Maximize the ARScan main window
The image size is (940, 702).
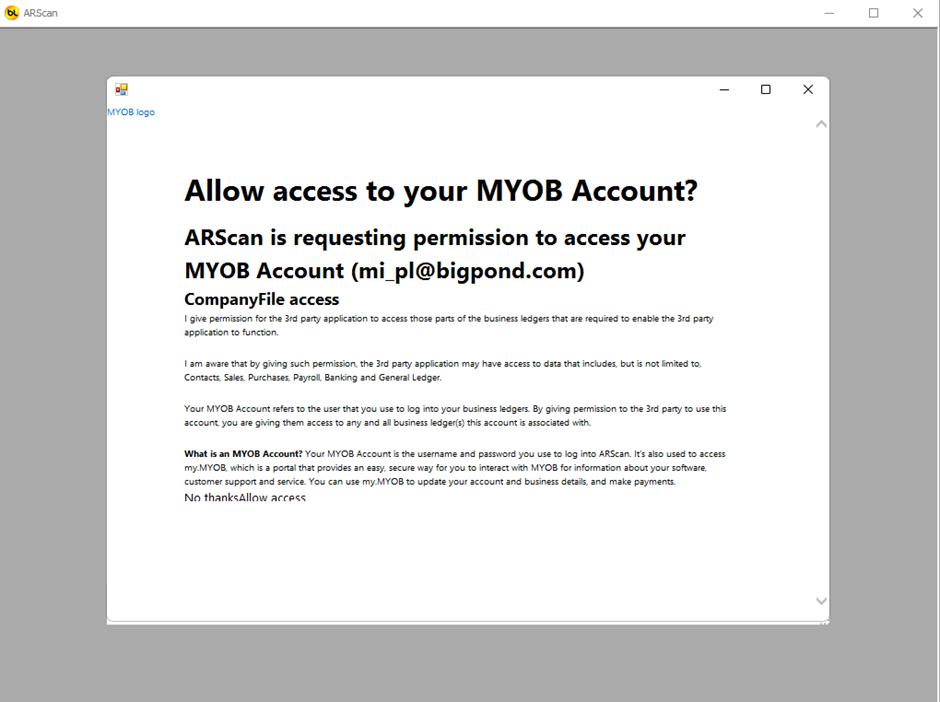point(873,13)
